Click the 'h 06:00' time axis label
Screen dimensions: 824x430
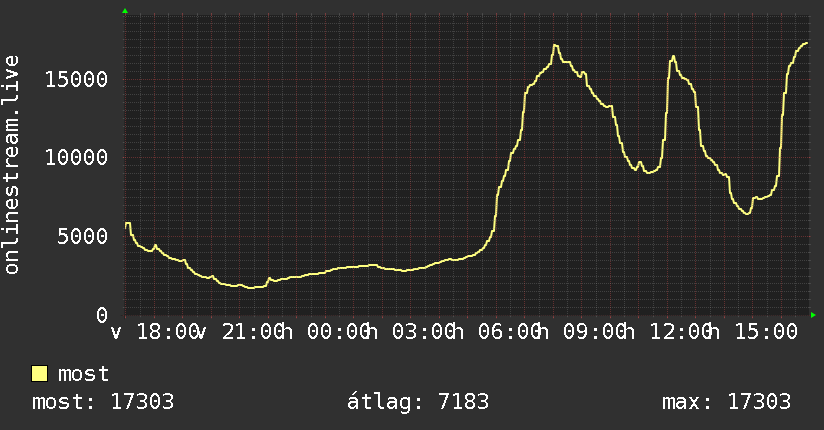click(495, 332)
